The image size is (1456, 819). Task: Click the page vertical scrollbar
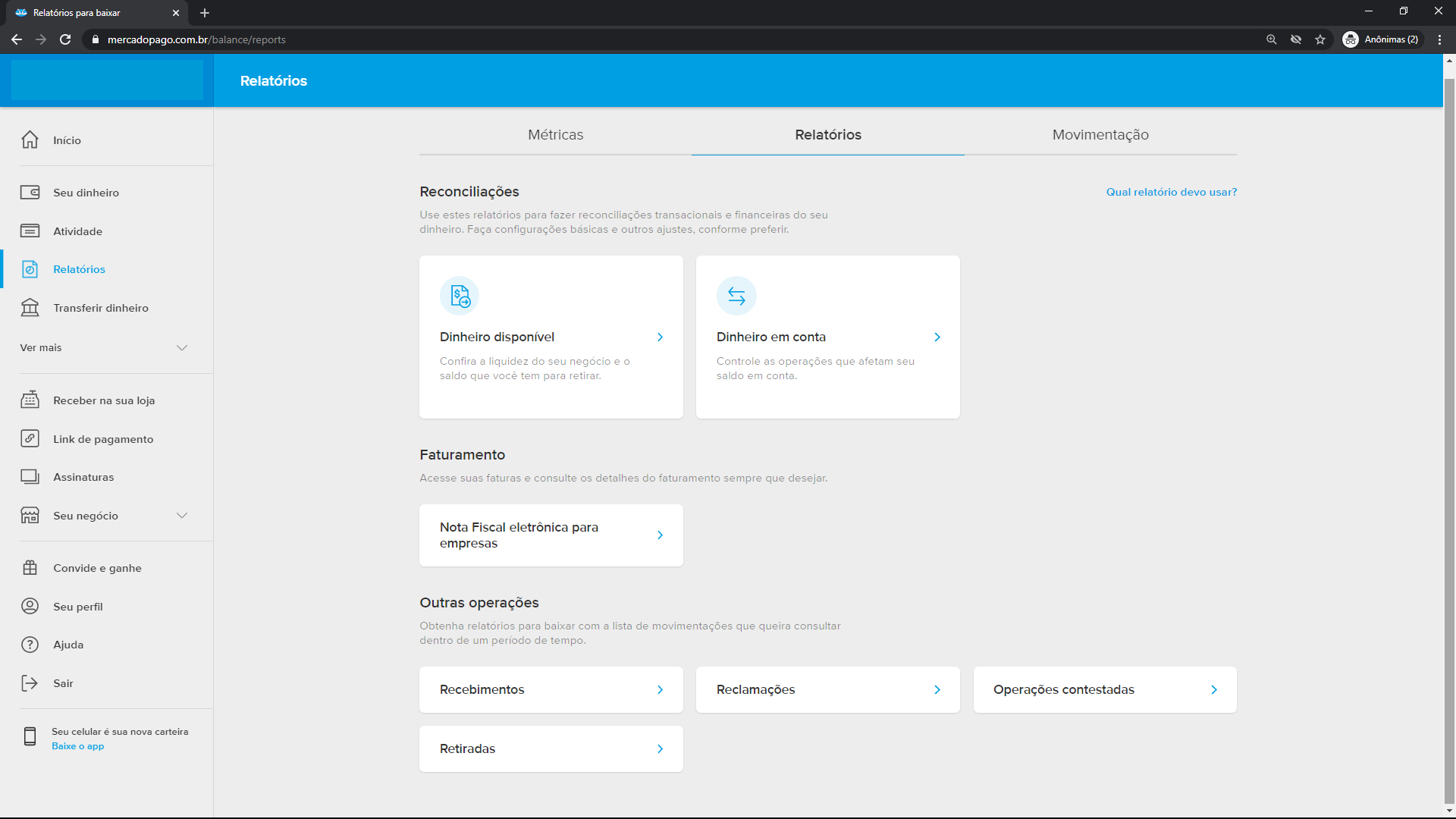click(x=1449, y=440)
